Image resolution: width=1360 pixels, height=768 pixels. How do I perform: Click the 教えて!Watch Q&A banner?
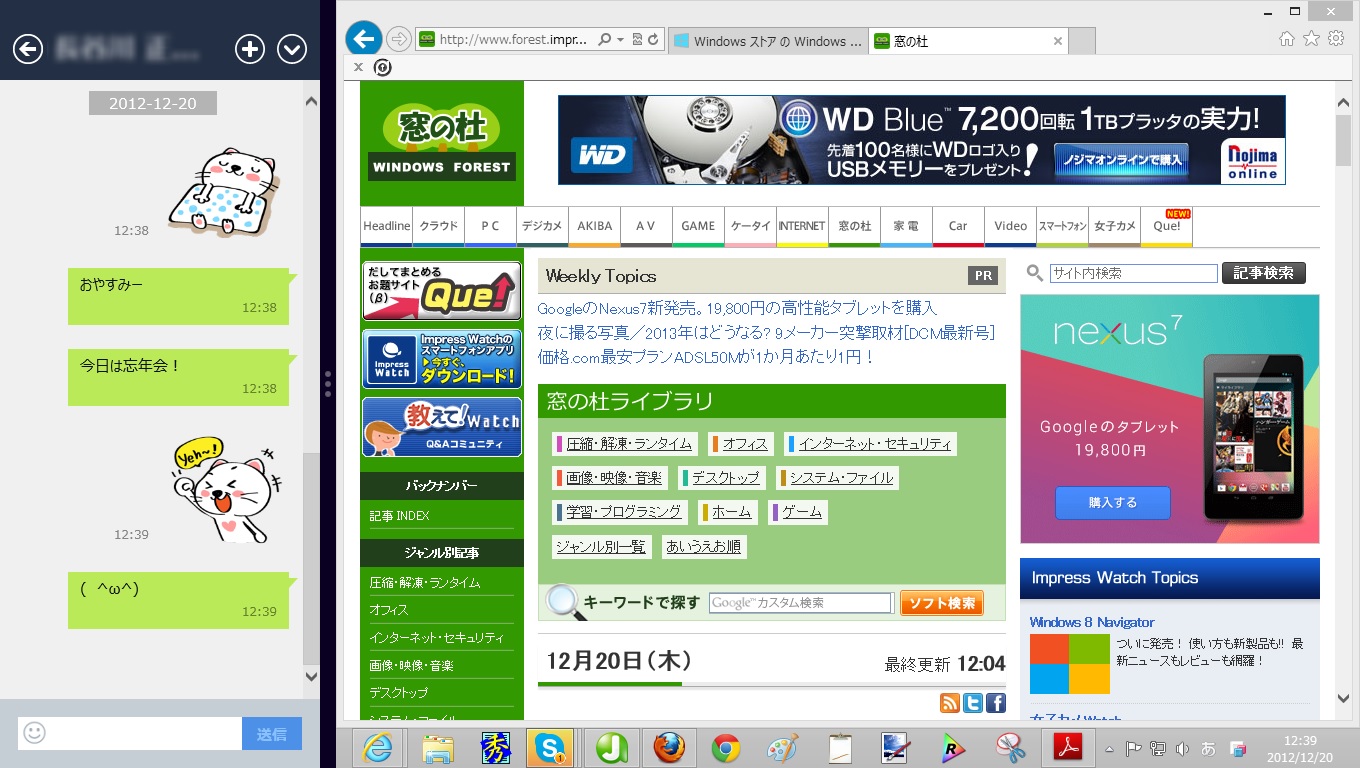[442, 427]
